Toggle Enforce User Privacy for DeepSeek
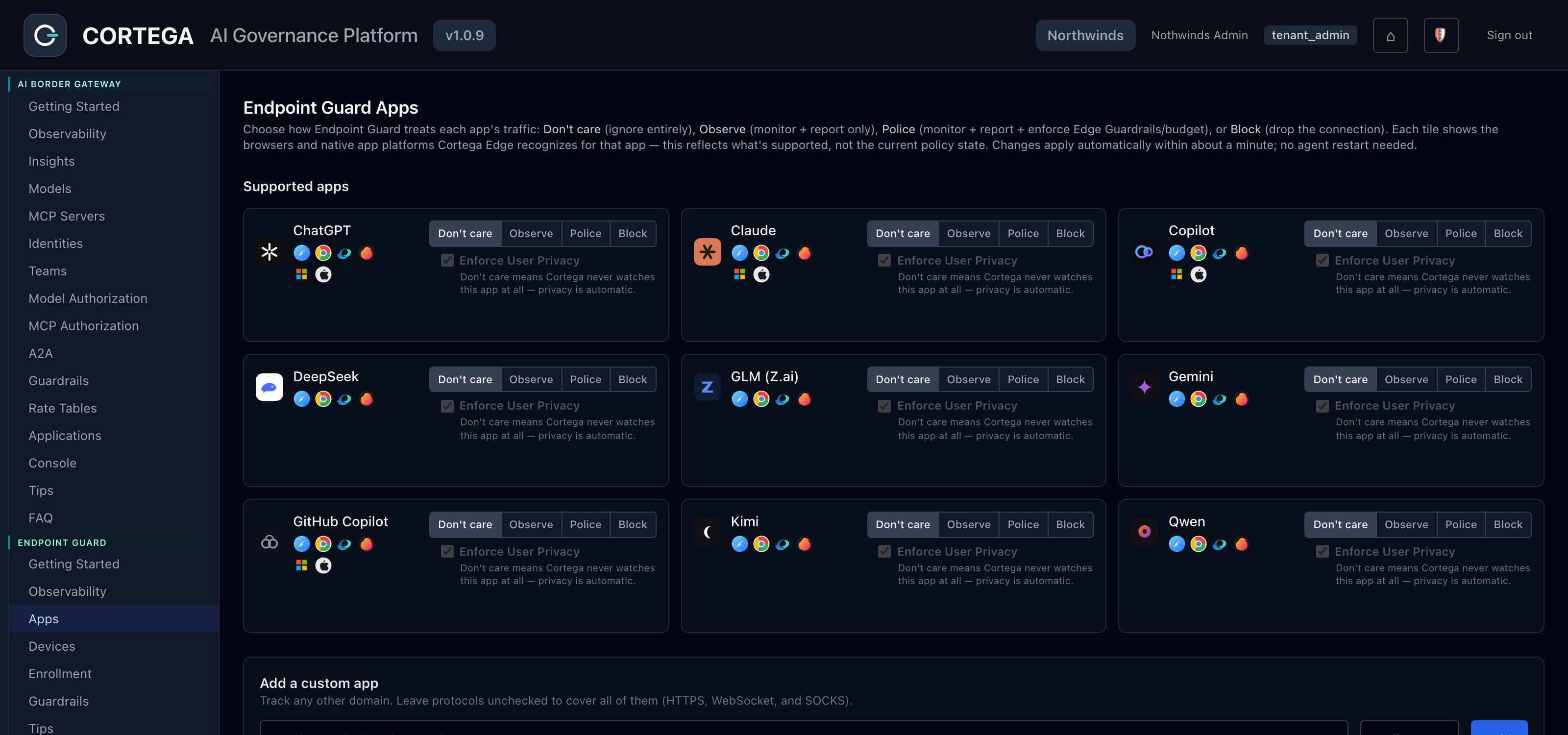 click(447, 406)
